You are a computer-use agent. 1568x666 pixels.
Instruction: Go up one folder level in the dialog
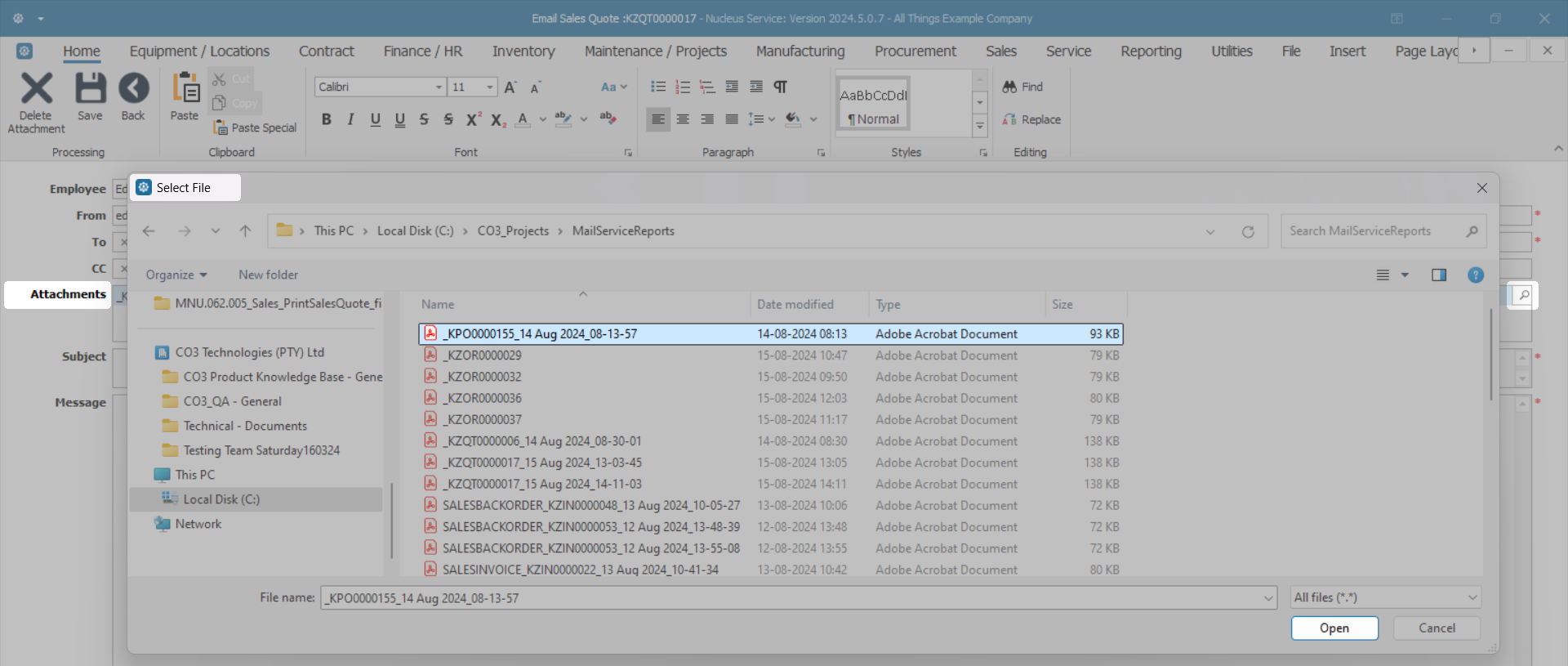click(245, 231)
